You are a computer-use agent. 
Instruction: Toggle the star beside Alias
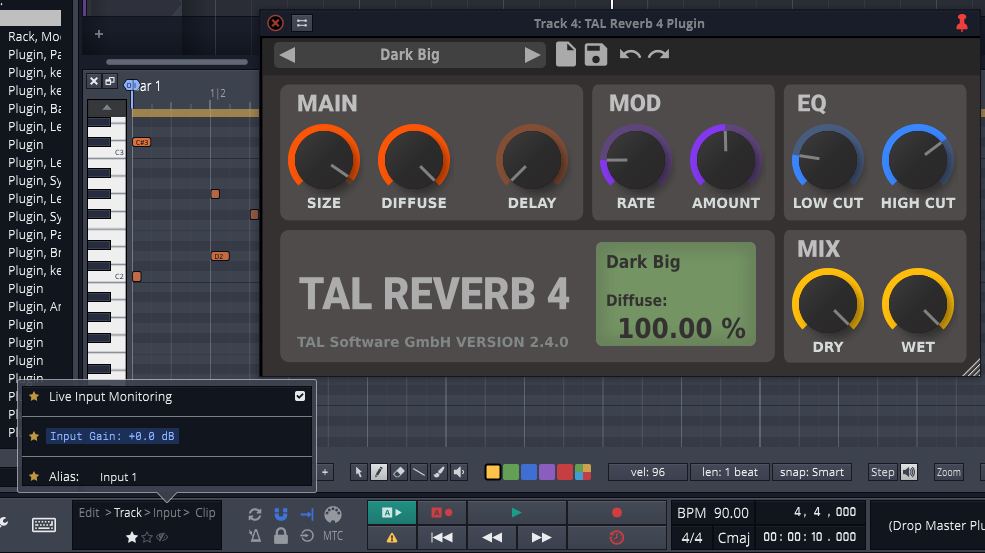point(34,476)
